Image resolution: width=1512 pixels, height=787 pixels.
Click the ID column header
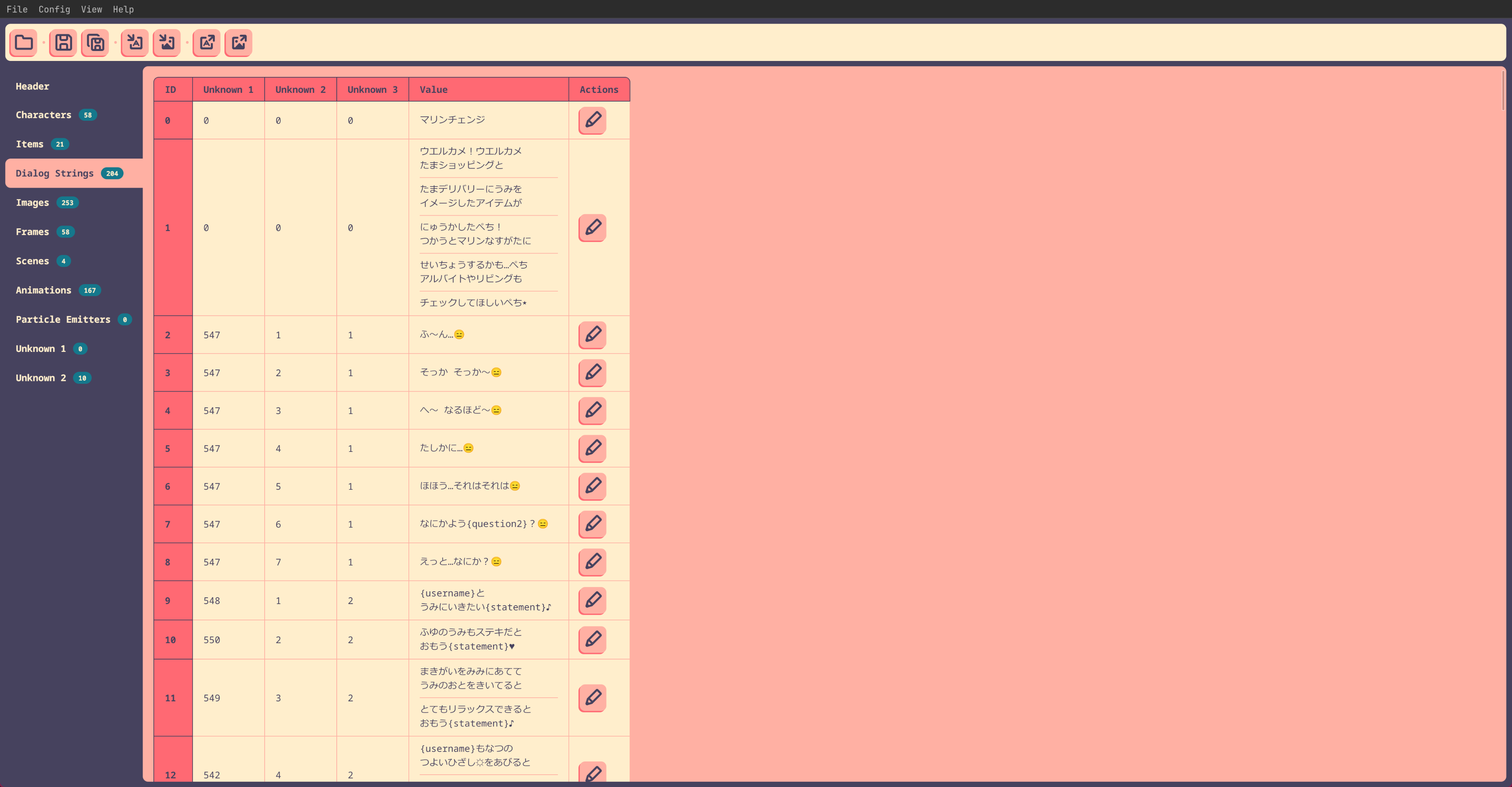(173, 89)
